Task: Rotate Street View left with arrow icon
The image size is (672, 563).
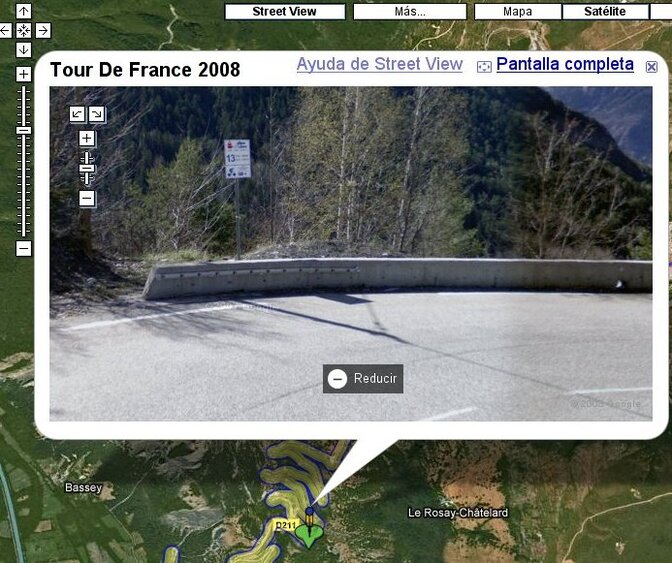Action: (78, 114)
